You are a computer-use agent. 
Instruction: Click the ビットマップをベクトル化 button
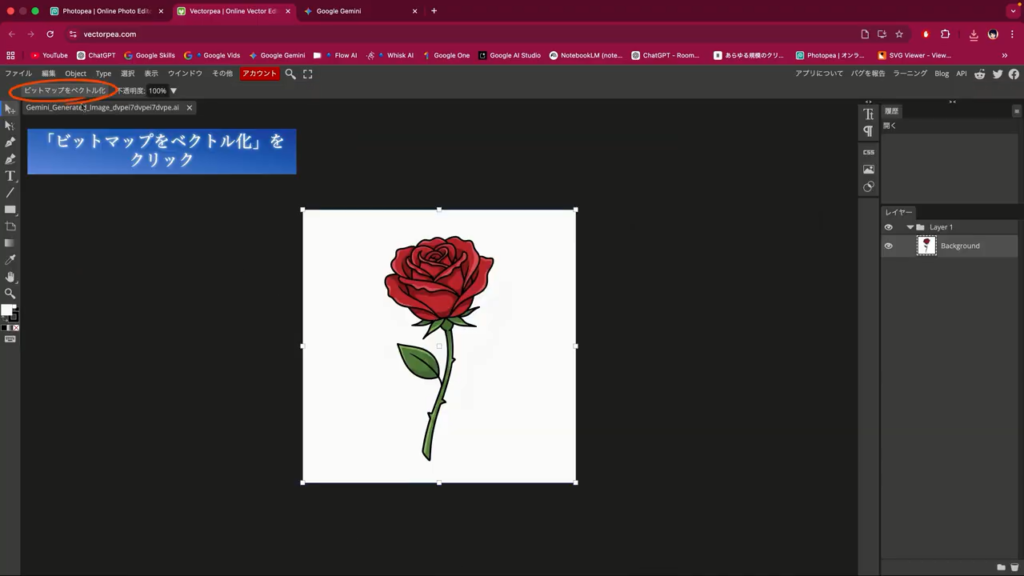(64, 91)
